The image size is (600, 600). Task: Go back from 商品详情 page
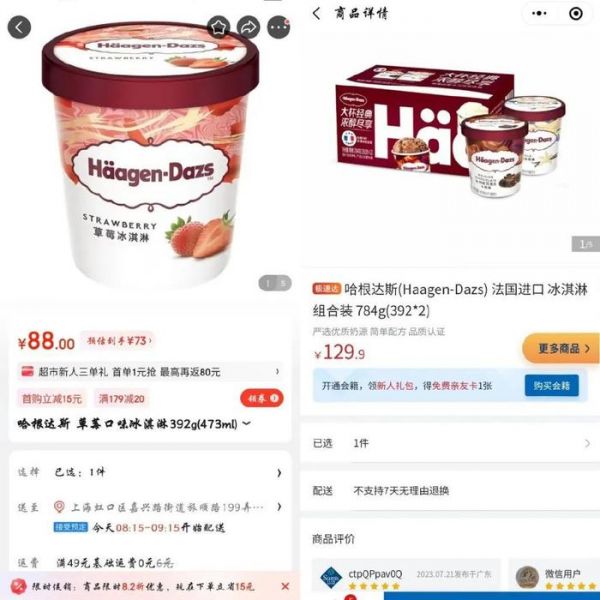coord(316,14)
